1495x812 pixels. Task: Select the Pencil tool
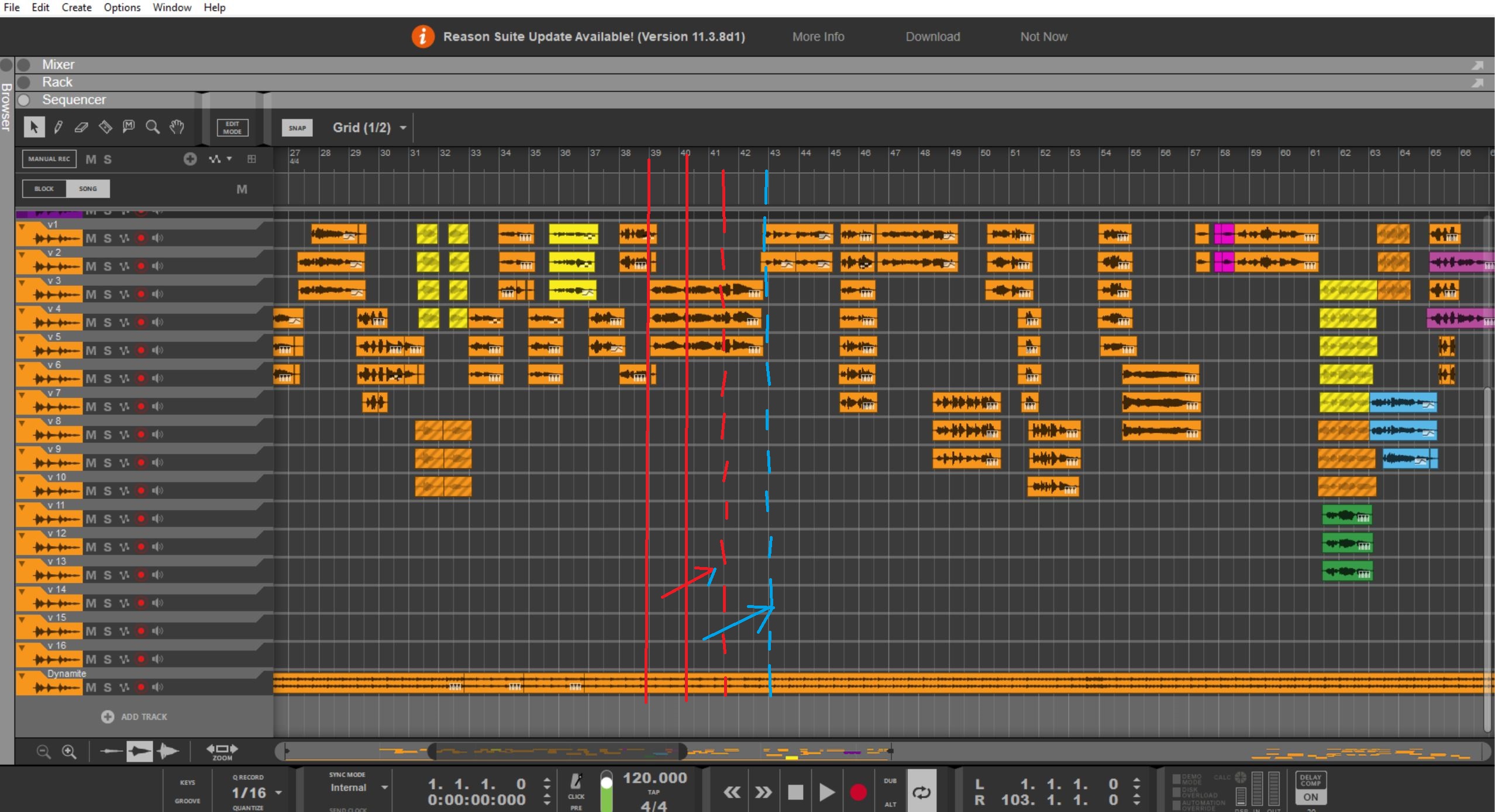(x=58, y=127)
